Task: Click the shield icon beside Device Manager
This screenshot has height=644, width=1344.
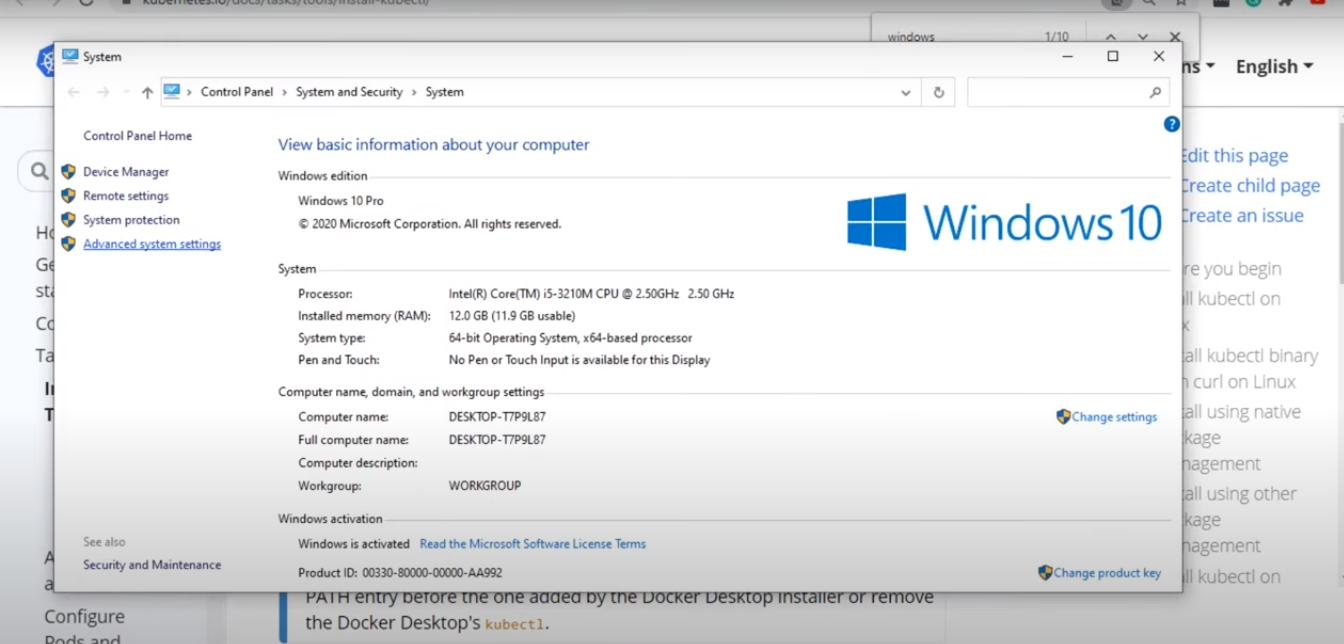Action: click(x=68, y=172)
